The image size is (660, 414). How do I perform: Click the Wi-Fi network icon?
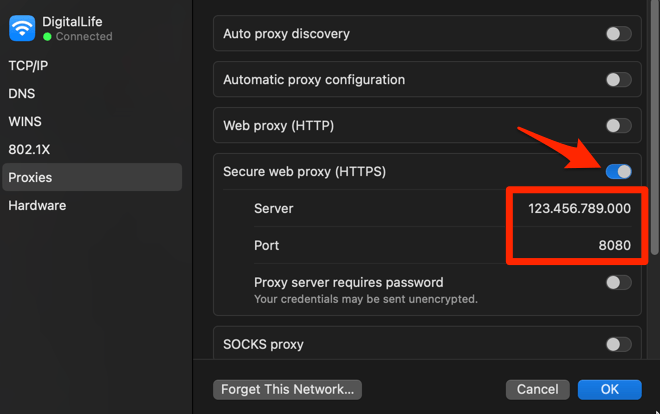click(22, 28)
